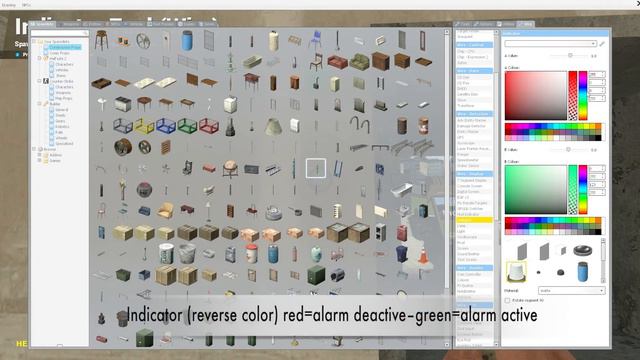This screenshot has width=640, height=360.
Task: Spawn the orange traffic cone prop
Action: [424, 256]
